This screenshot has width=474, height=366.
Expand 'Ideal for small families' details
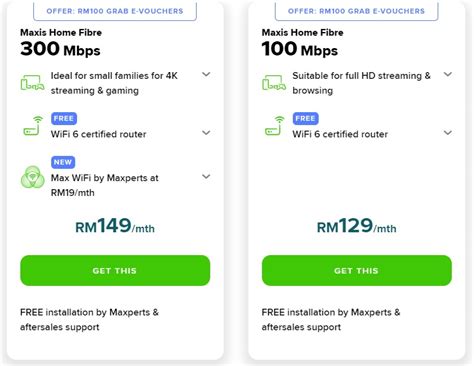pyautogui.click(x=206, y=74)
